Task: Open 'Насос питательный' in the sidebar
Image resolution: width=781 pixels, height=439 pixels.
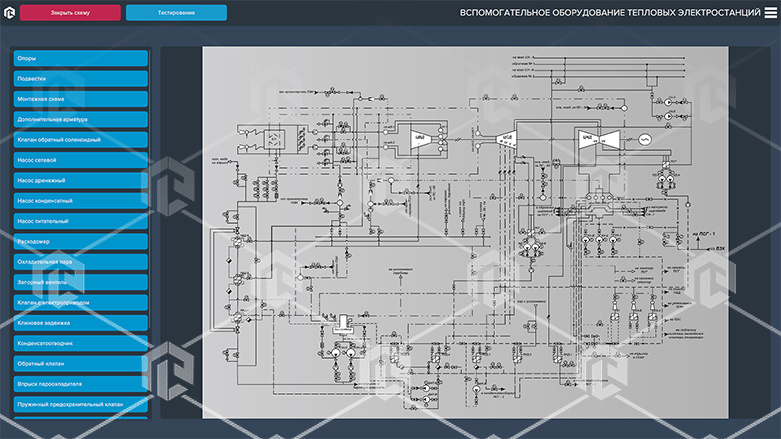Action: pyautogui.click(x=81, y=221)
